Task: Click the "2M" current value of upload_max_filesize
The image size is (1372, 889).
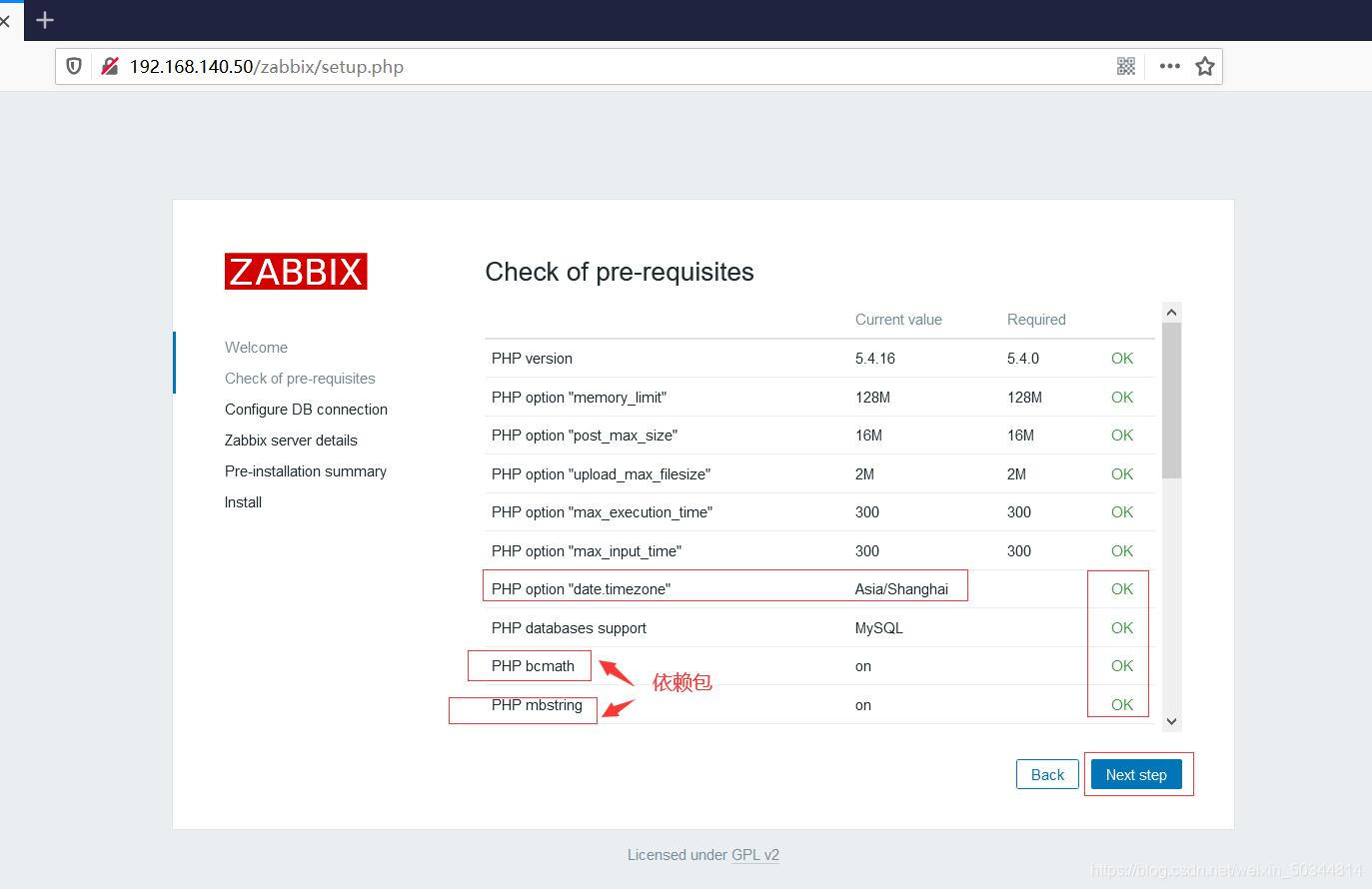Action: pyautogui.click(x=864, y=474)
